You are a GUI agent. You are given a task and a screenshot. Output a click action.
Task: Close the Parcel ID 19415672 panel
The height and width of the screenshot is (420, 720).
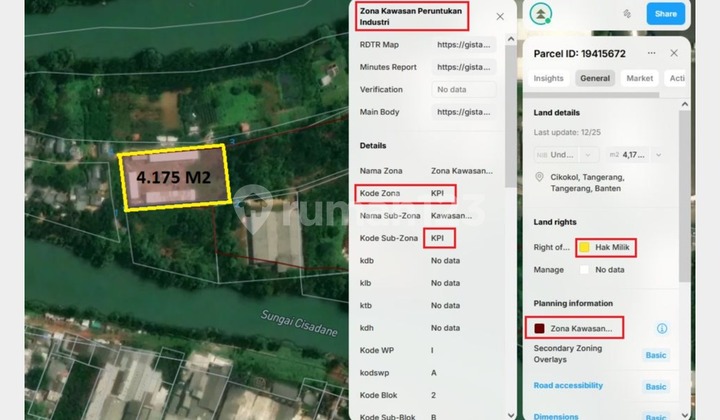tap(674, 53)
